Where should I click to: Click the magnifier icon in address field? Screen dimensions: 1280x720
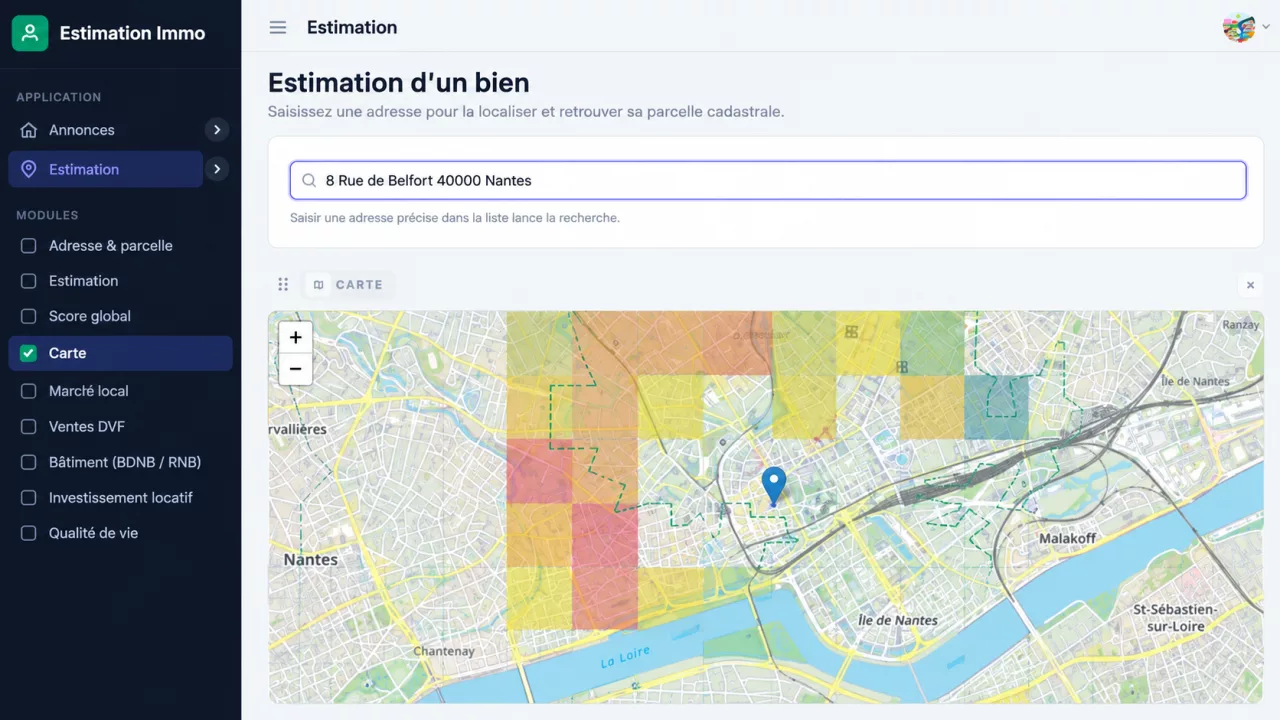309,181
